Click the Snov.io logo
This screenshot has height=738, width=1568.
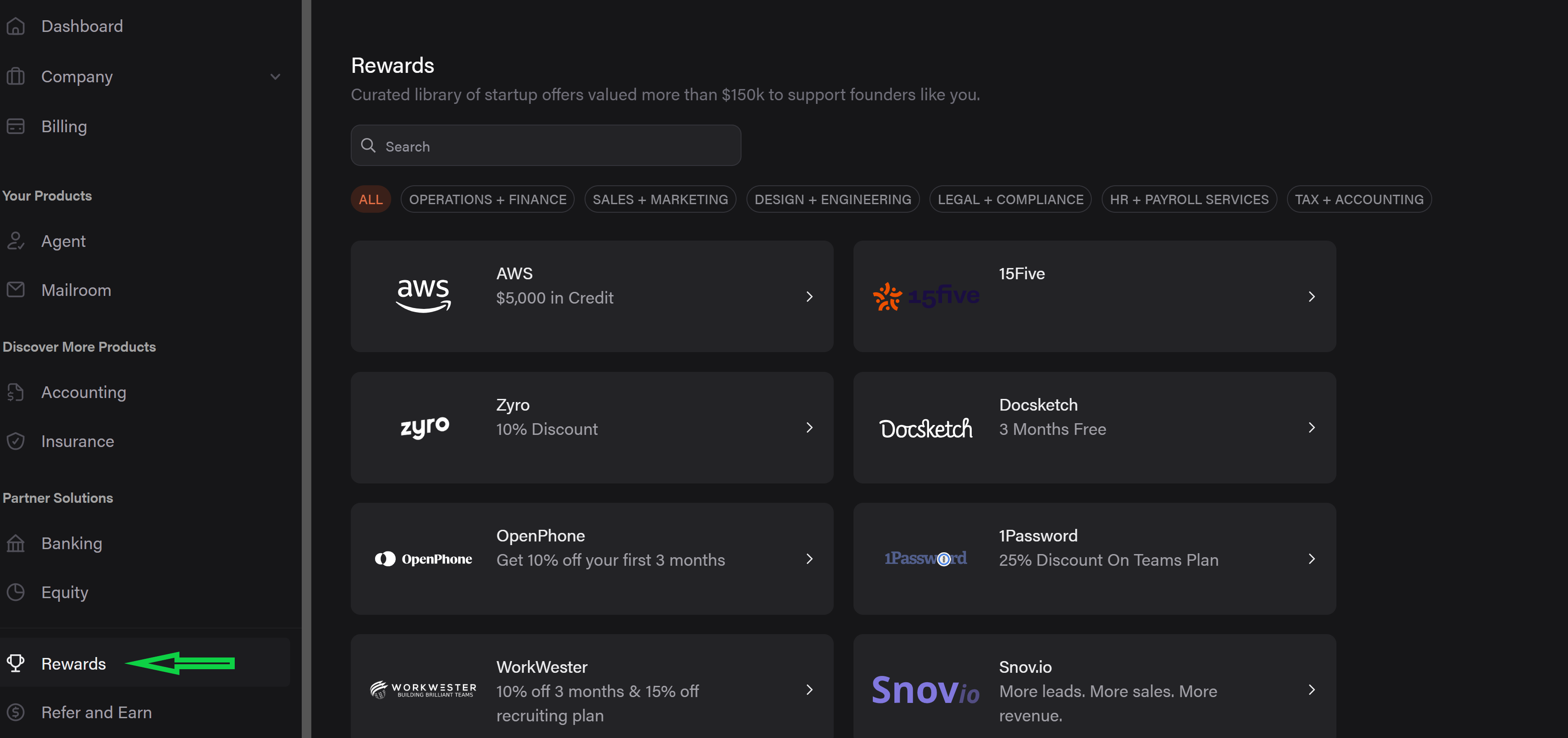point(926,690)
